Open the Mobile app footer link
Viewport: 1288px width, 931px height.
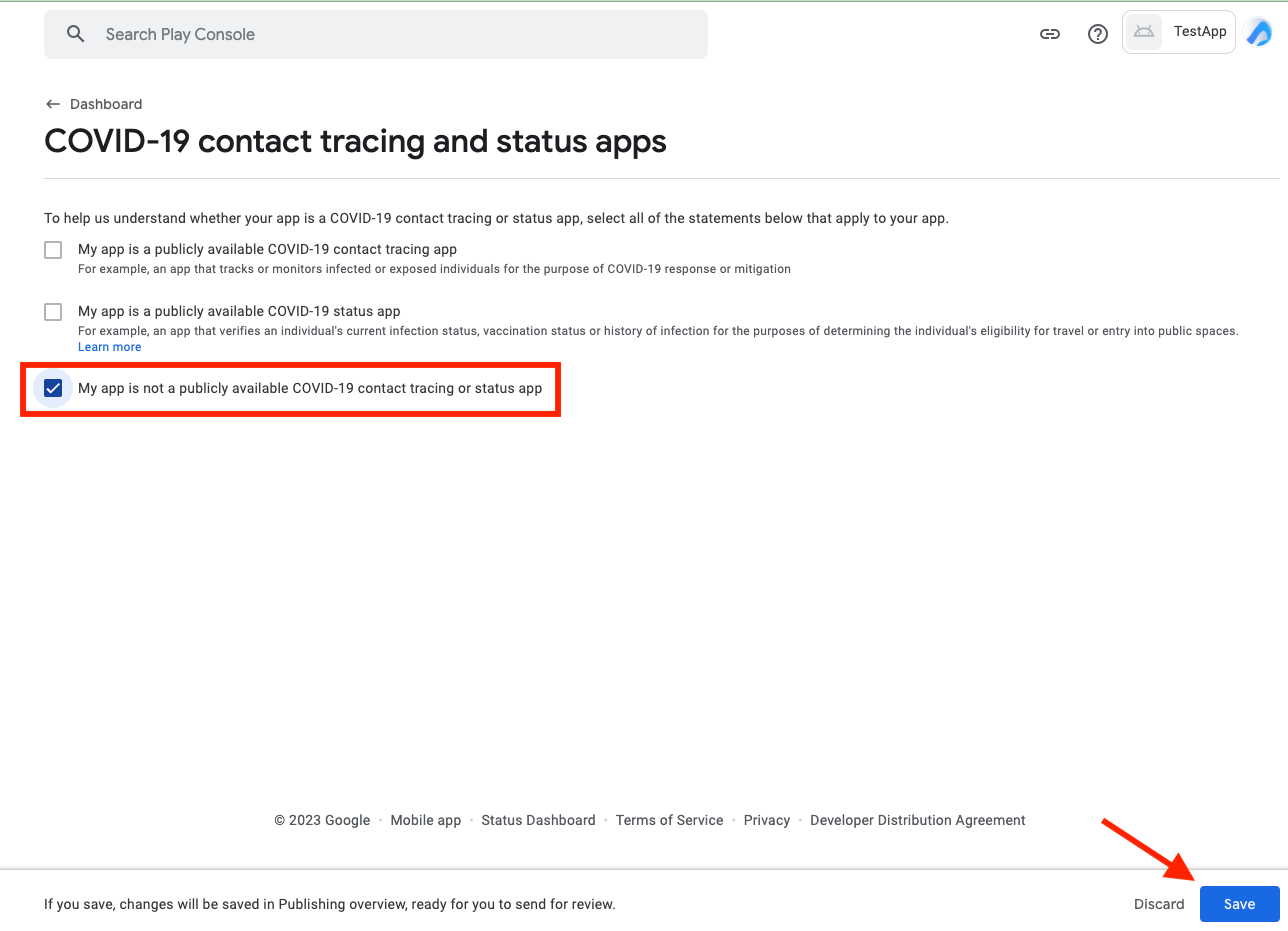coord(426,820)
